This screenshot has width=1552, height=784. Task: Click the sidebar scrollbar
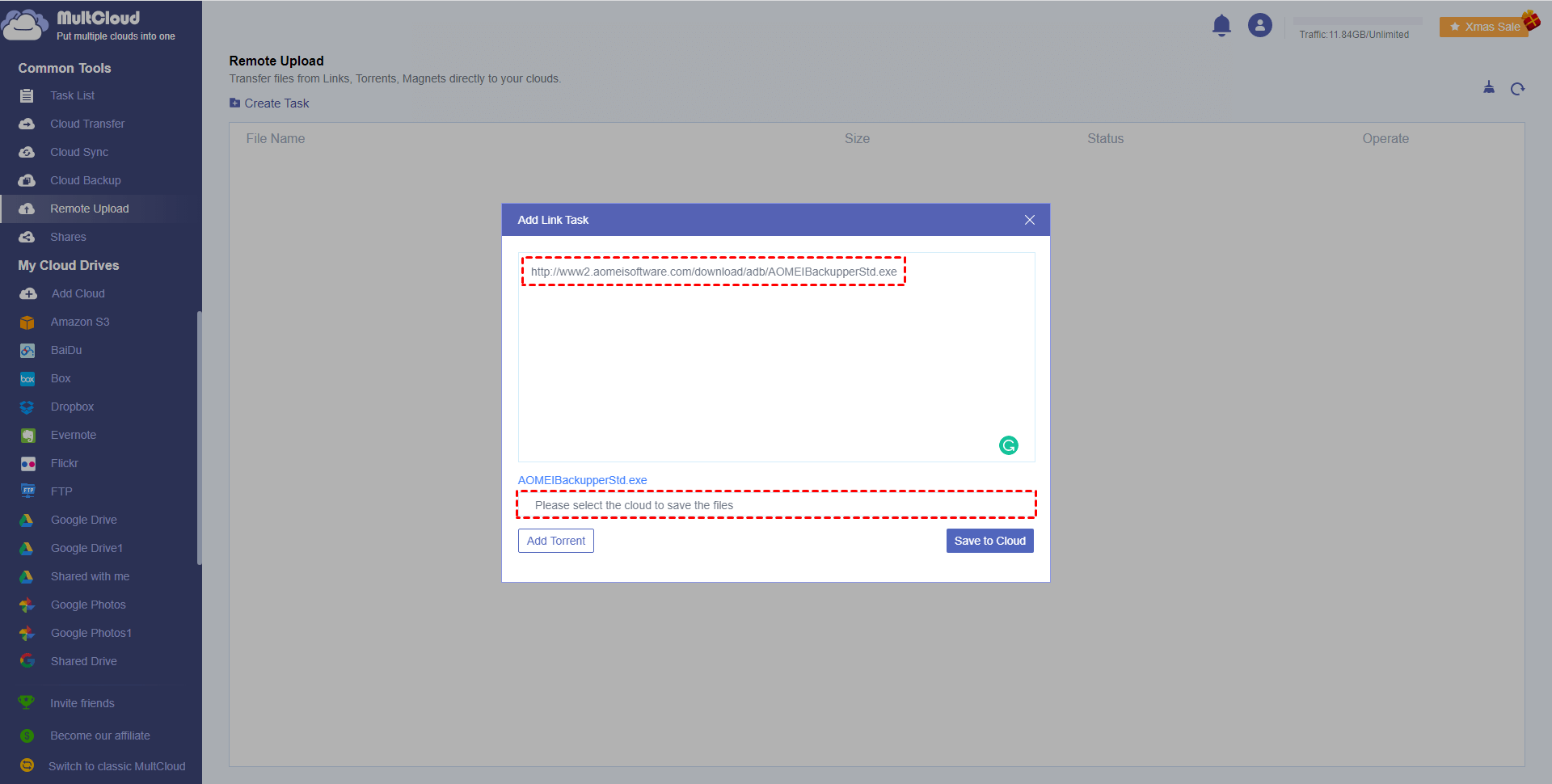200,438
